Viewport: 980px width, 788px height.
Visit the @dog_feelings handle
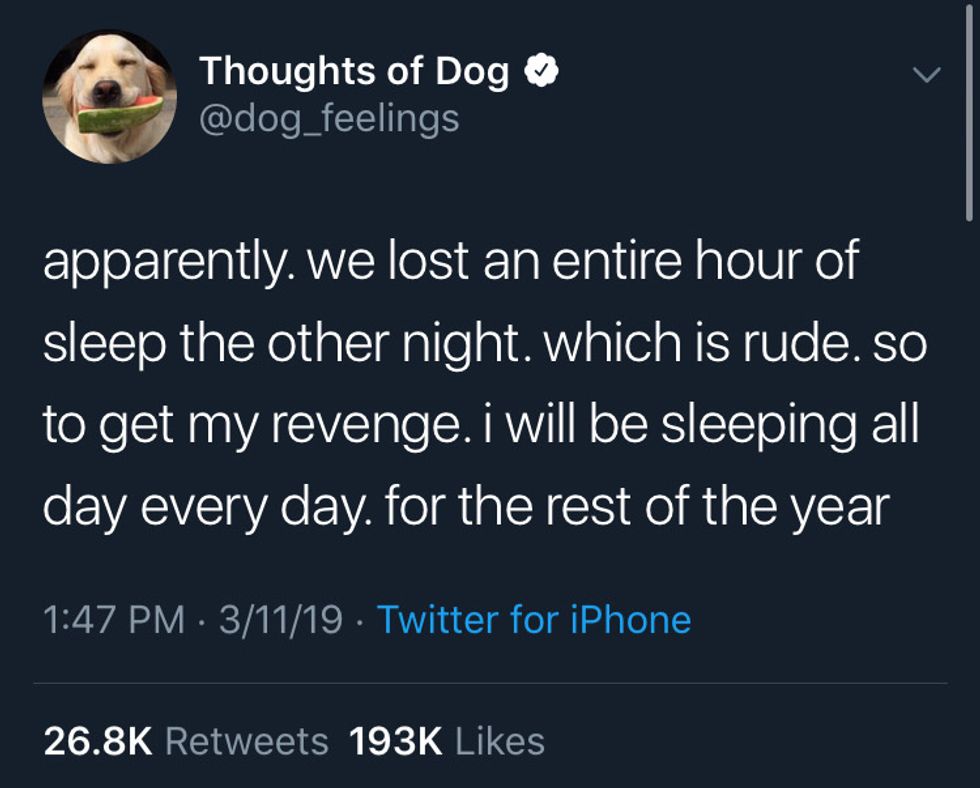coord(329,119)
